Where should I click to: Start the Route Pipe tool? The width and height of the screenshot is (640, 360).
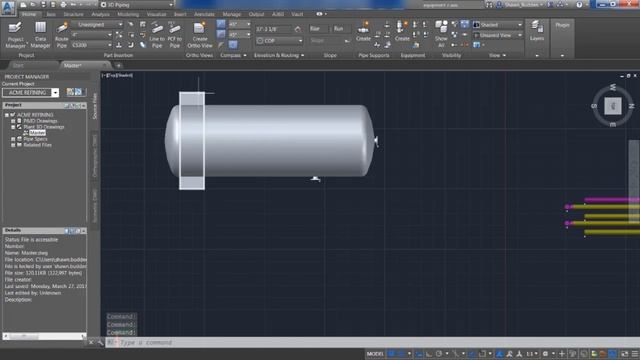tap(62, 35)
